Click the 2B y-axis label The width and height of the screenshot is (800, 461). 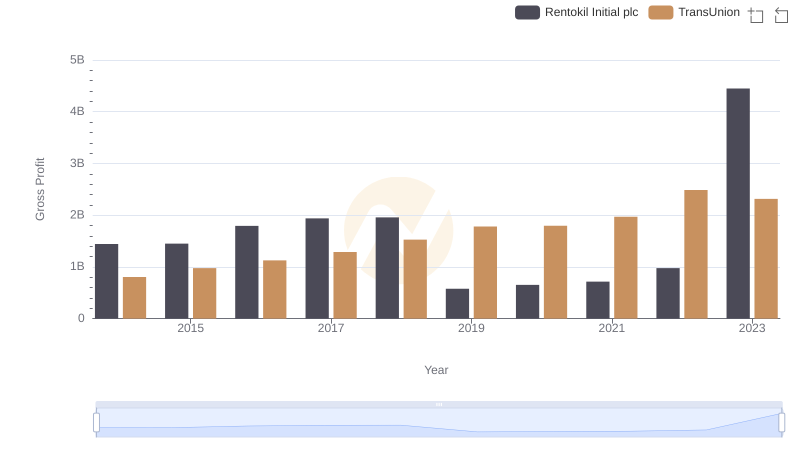click(x=77, y=215)
